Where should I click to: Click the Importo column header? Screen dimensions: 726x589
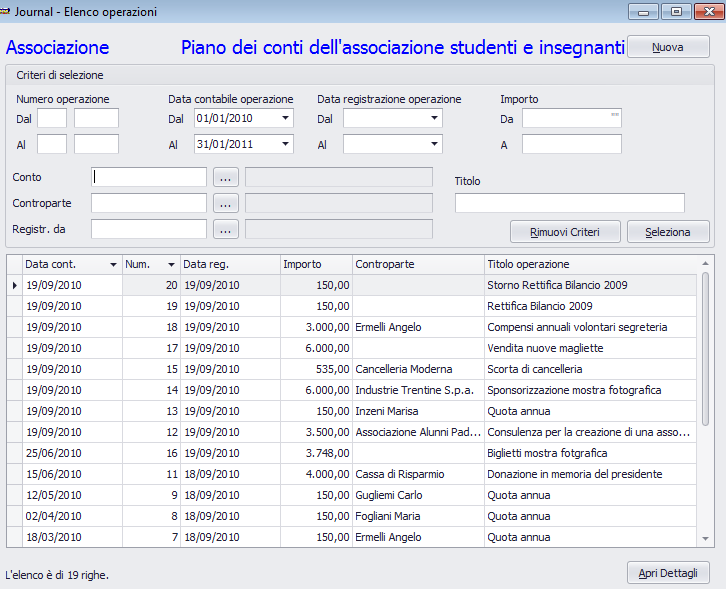317,264
